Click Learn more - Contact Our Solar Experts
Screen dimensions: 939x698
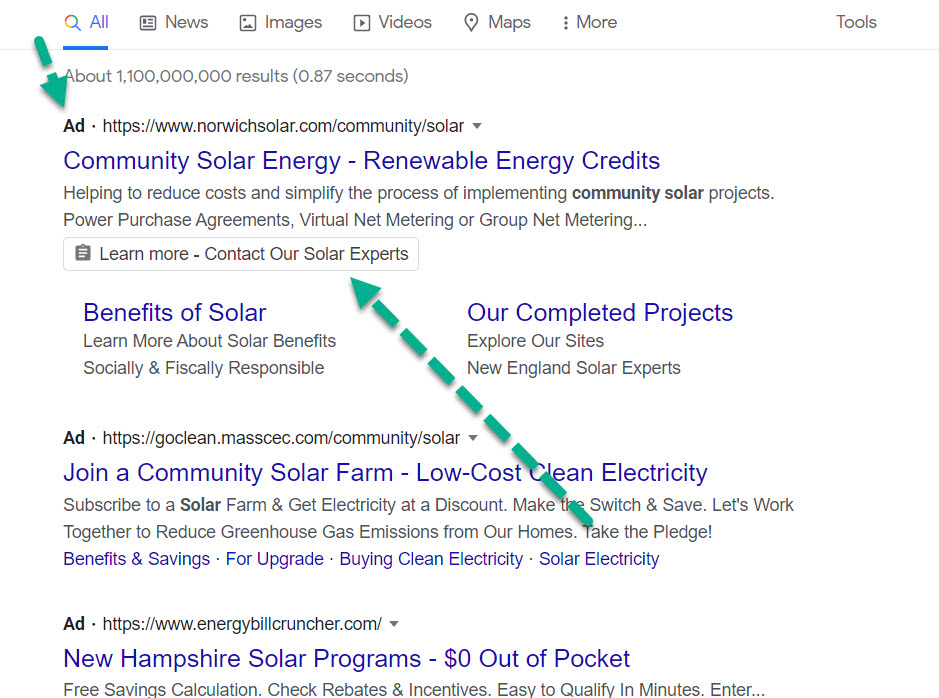[x=254, y=254]
